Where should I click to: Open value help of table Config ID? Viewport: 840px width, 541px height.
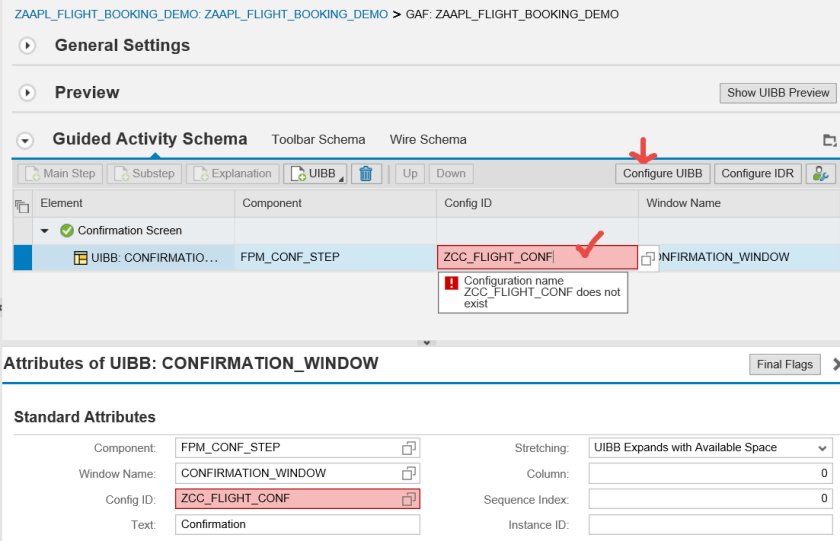tap(648, 259)
